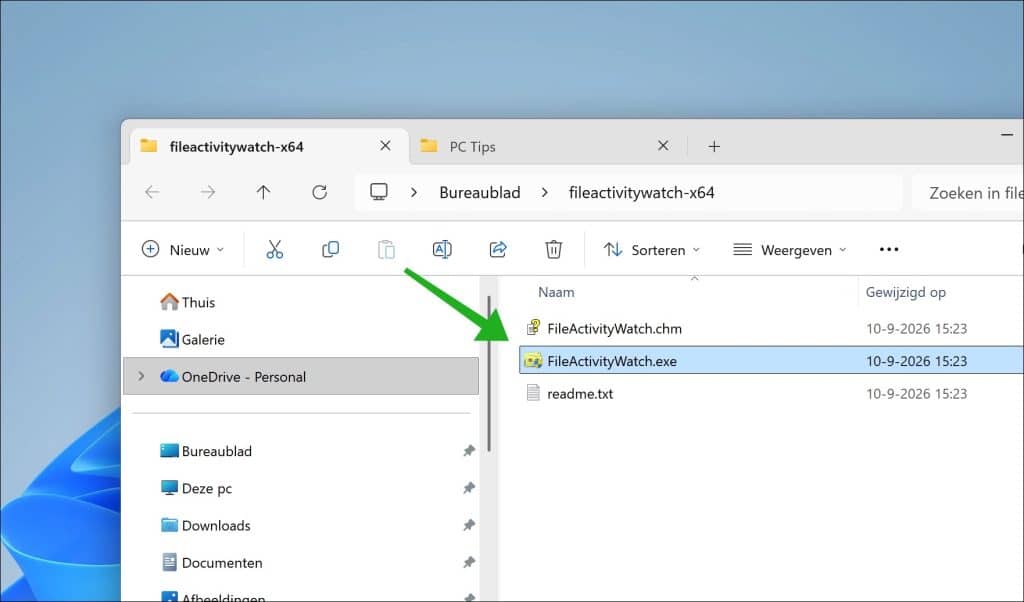Open Documenten in quick access
1024x602 pixels.
point(211,562)
